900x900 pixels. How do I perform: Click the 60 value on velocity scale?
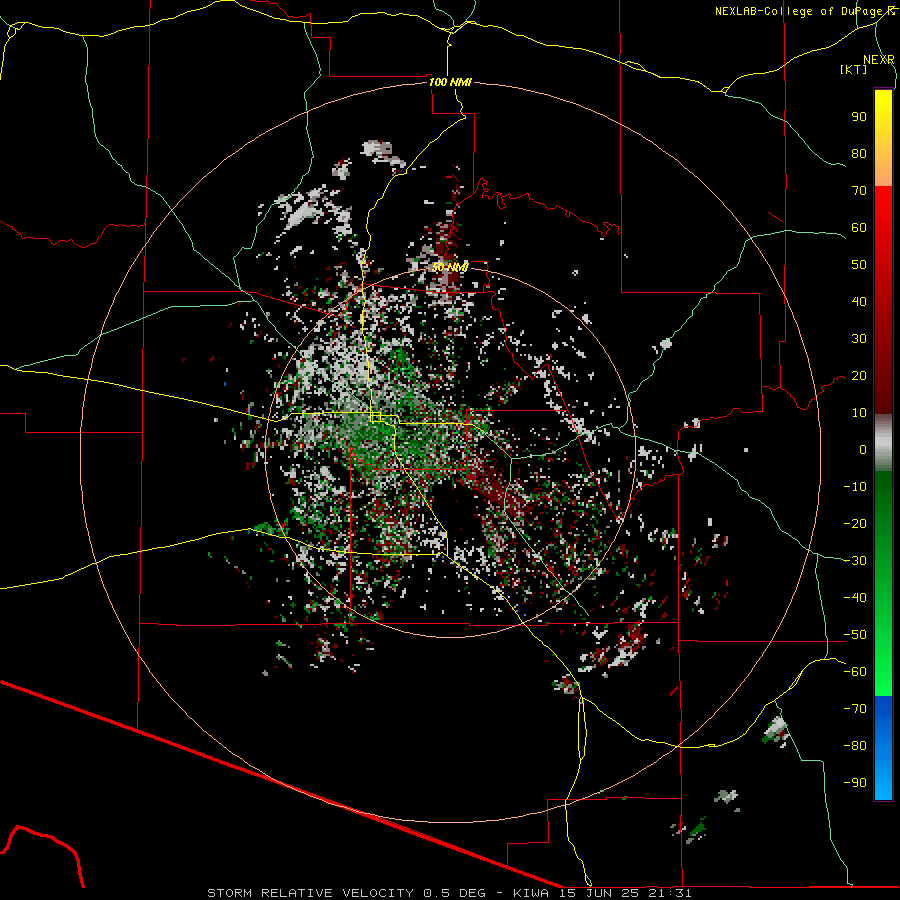tap(859, 228)
